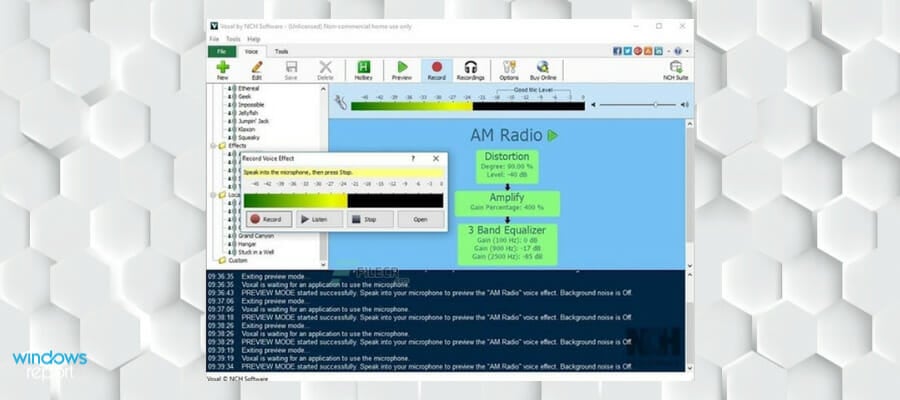
Task: Click the volume low speaker icon
Action: click(593, 105)
